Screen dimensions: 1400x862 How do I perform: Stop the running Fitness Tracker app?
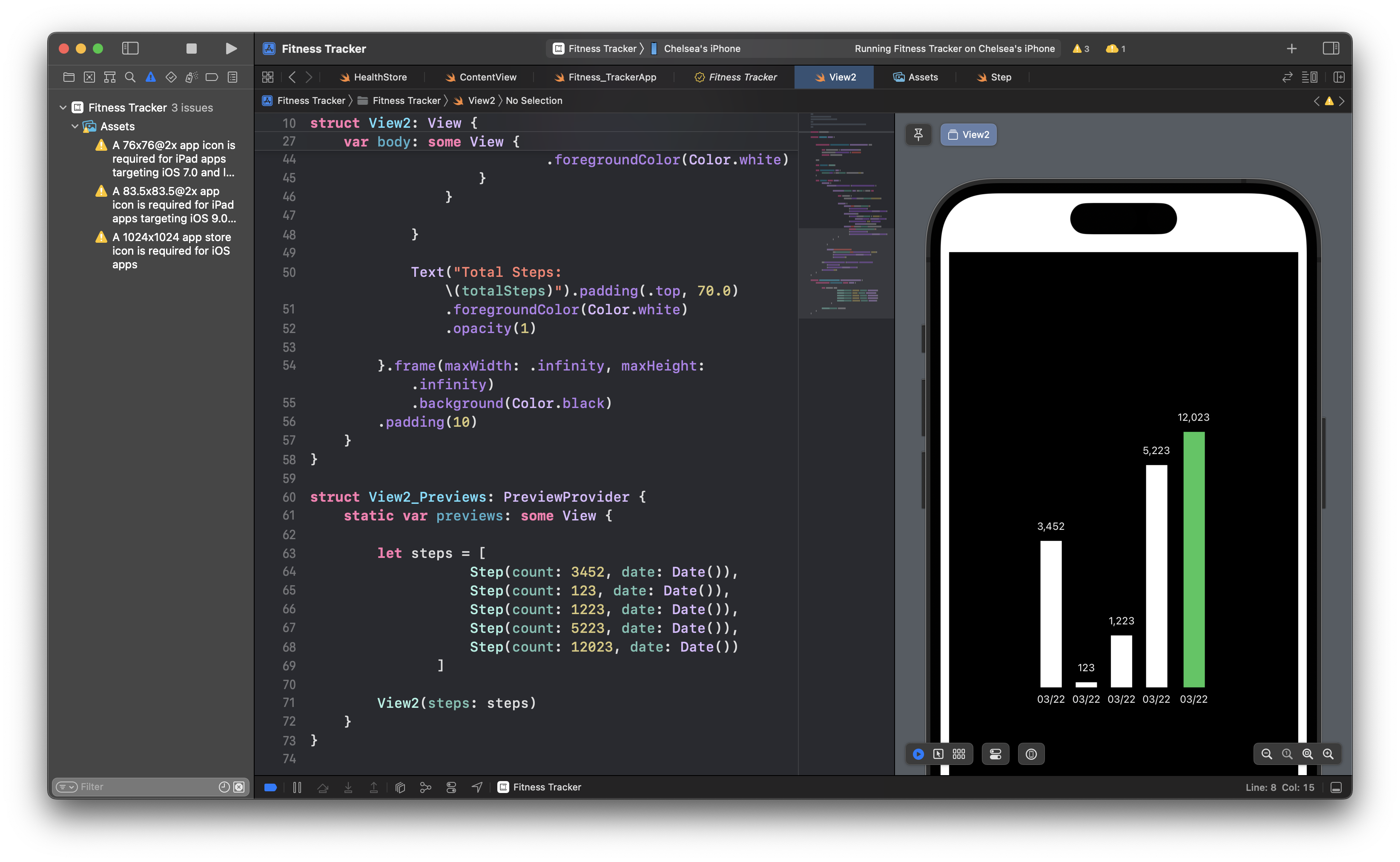tap(192, 49)
